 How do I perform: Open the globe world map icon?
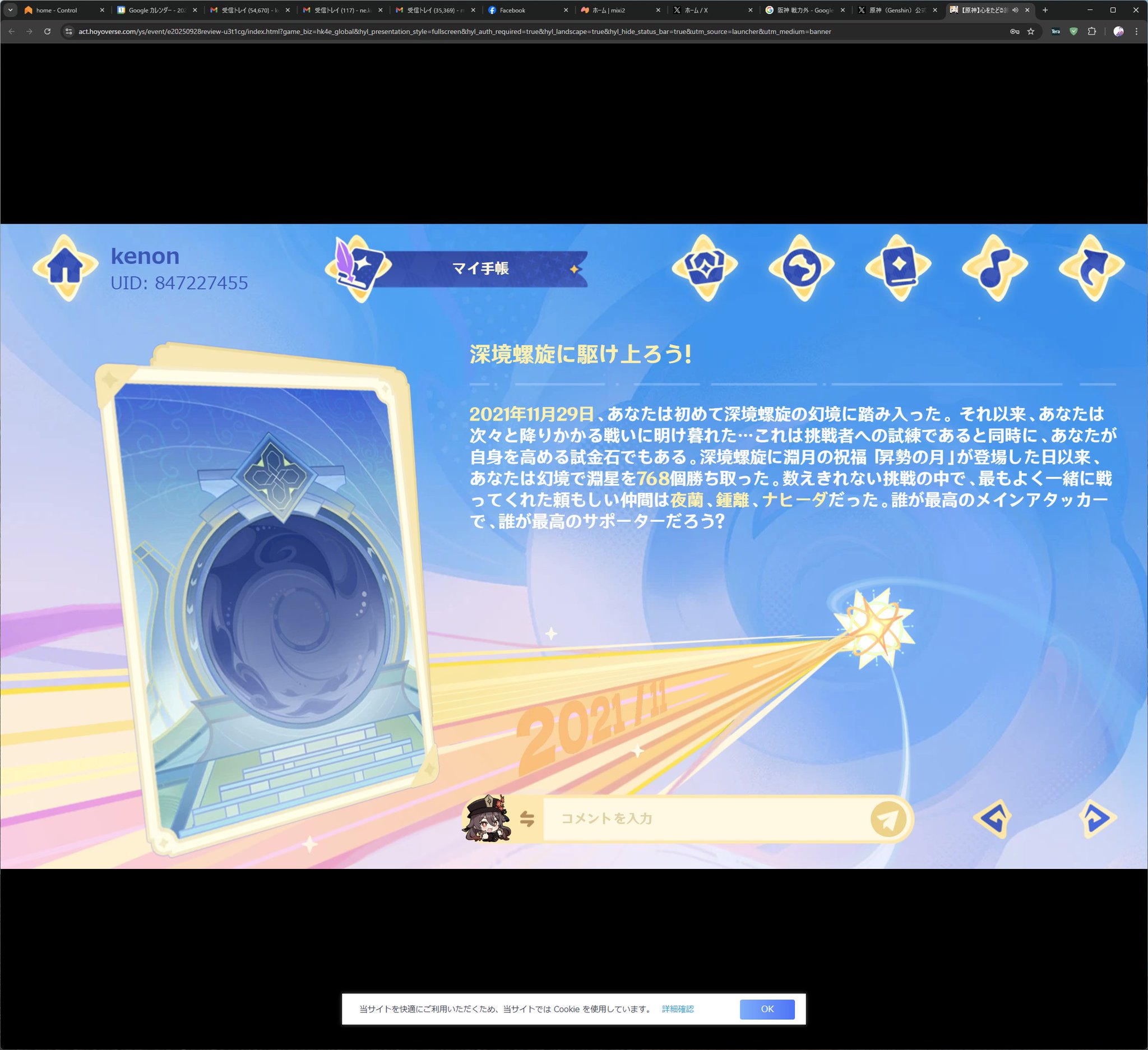click(801, 267)
